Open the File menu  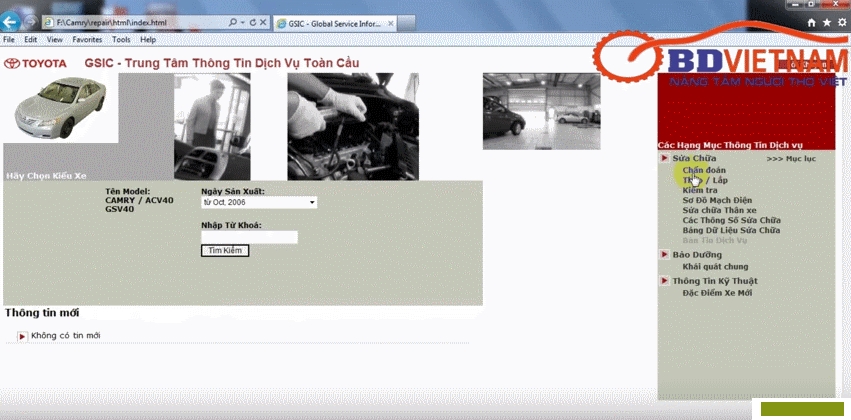(x=9, y=40)
